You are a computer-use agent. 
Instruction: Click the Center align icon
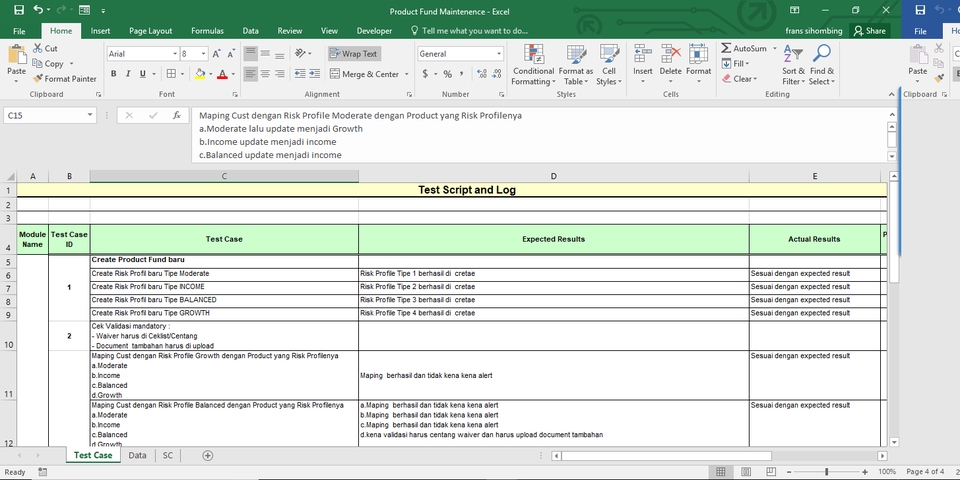pyautogui.click(x=267, y=74)
